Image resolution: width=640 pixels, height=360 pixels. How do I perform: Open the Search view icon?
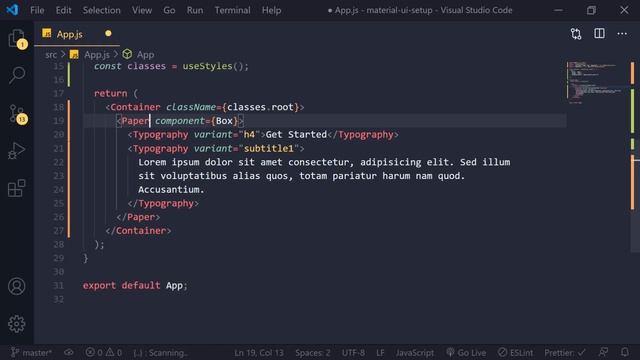click(x=17, y=75)
